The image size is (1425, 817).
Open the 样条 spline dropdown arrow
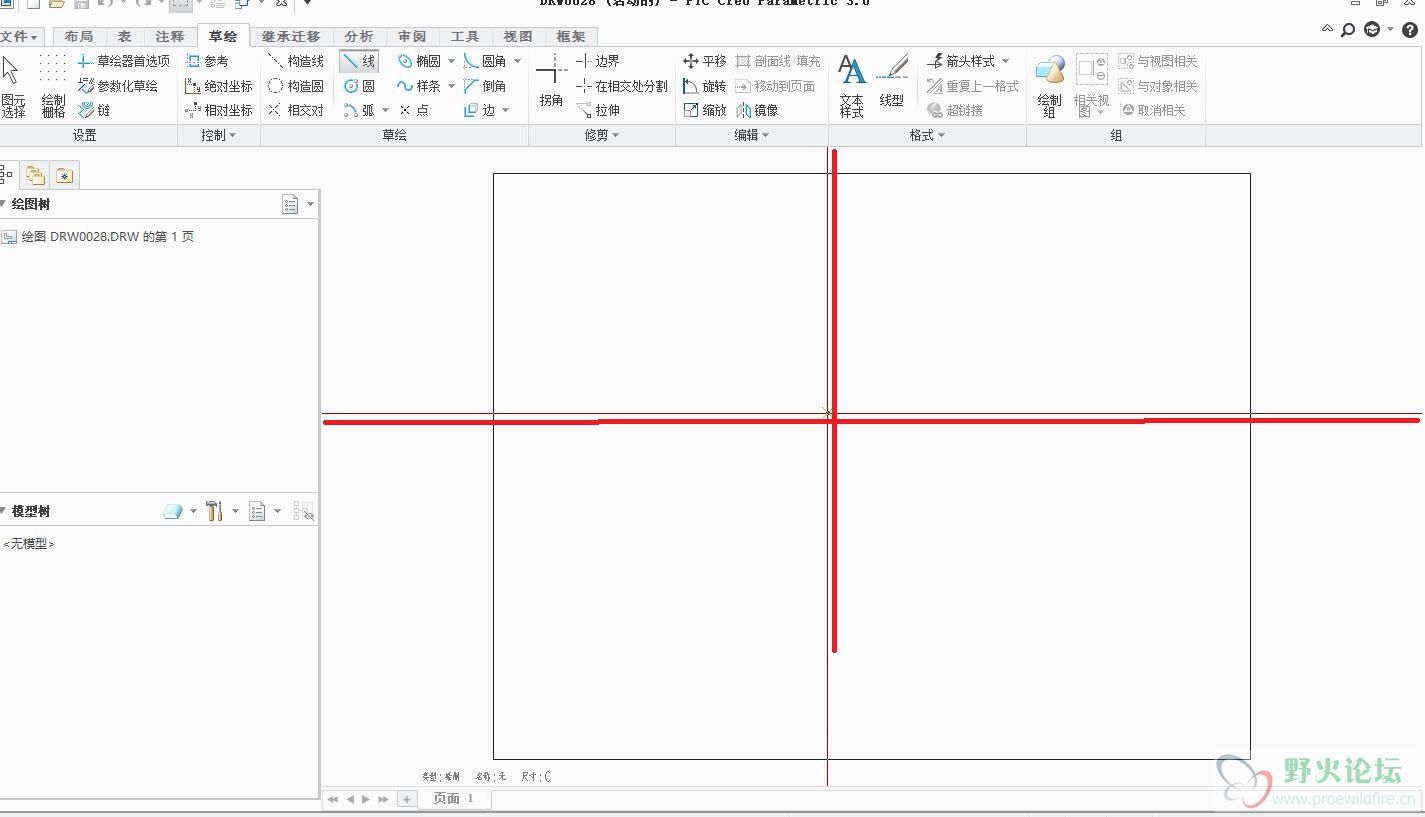point(451,86)
